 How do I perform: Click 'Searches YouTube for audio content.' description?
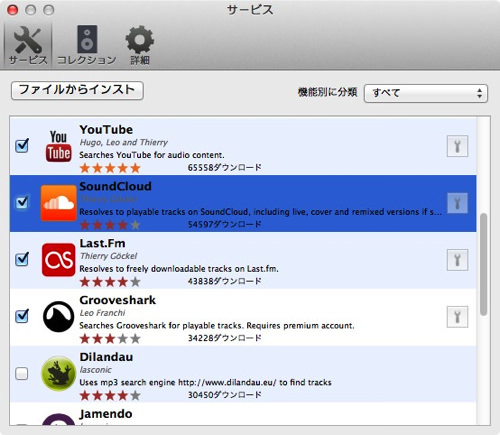152,155
